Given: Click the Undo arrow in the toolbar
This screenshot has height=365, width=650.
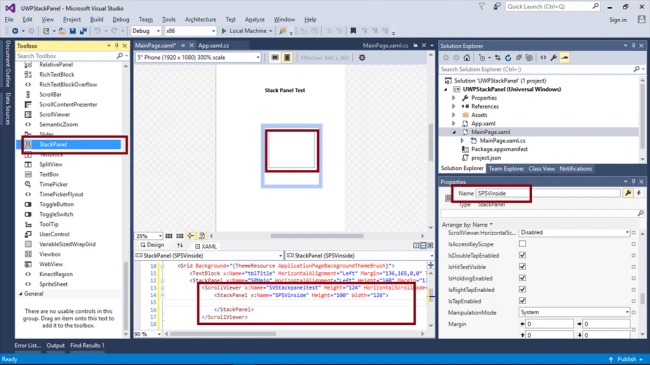Looking at the screenshot, I should [x=97, y=31].
